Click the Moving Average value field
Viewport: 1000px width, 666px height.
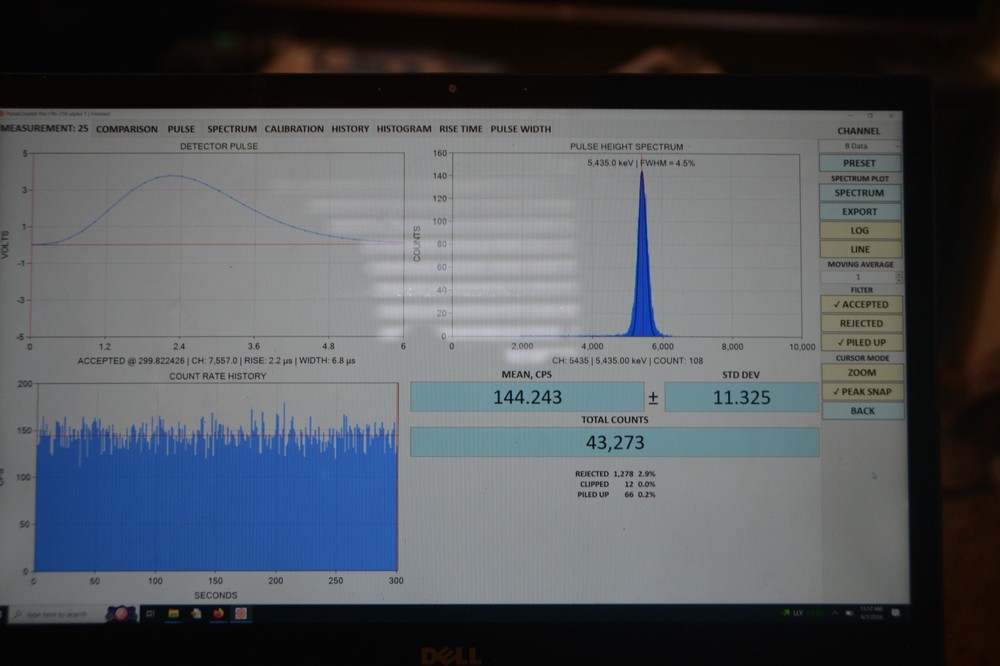858,277
